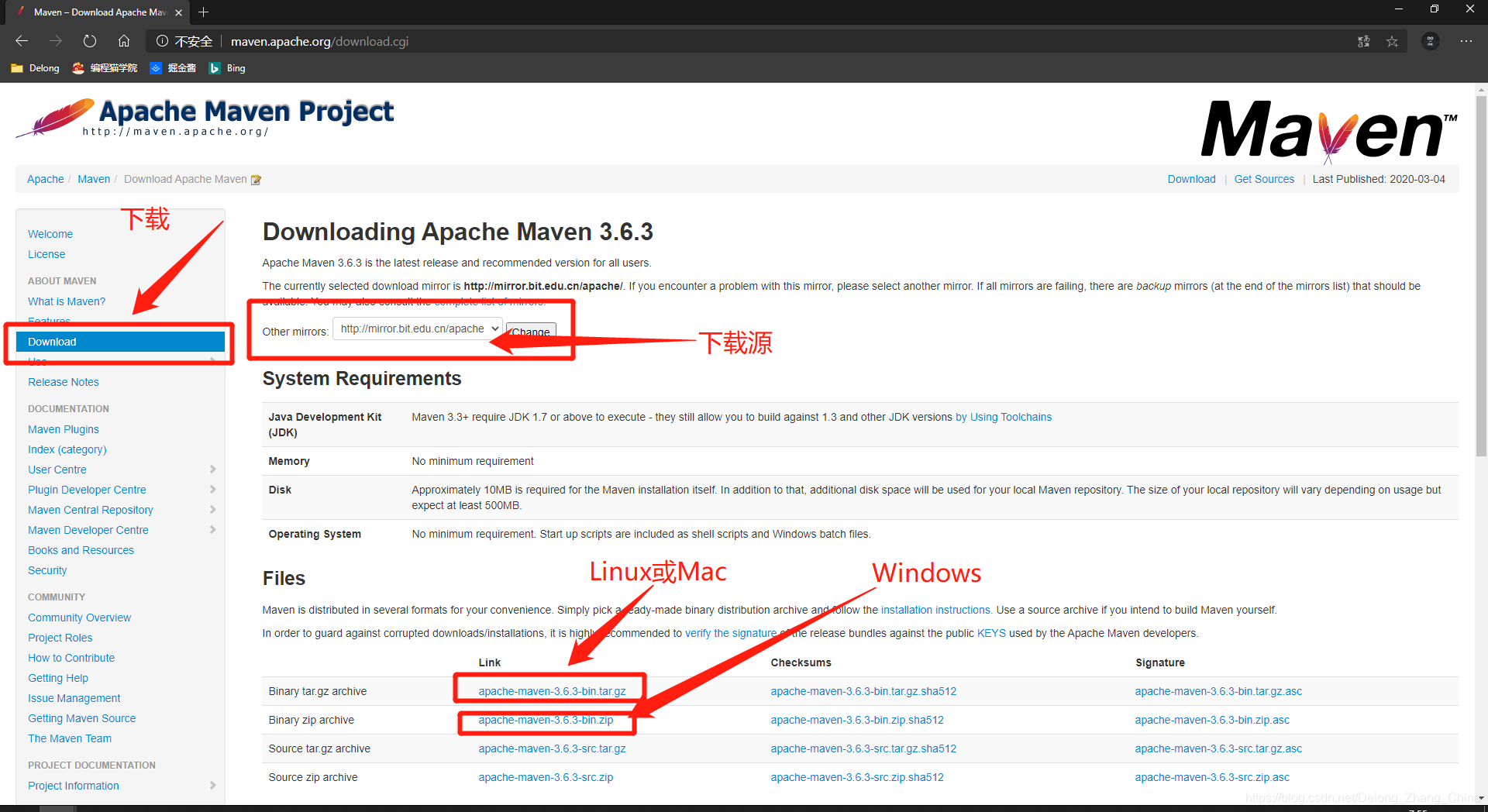1488x812 pixels.
Task: Open a new browser tab
Action: pos(203,12)
